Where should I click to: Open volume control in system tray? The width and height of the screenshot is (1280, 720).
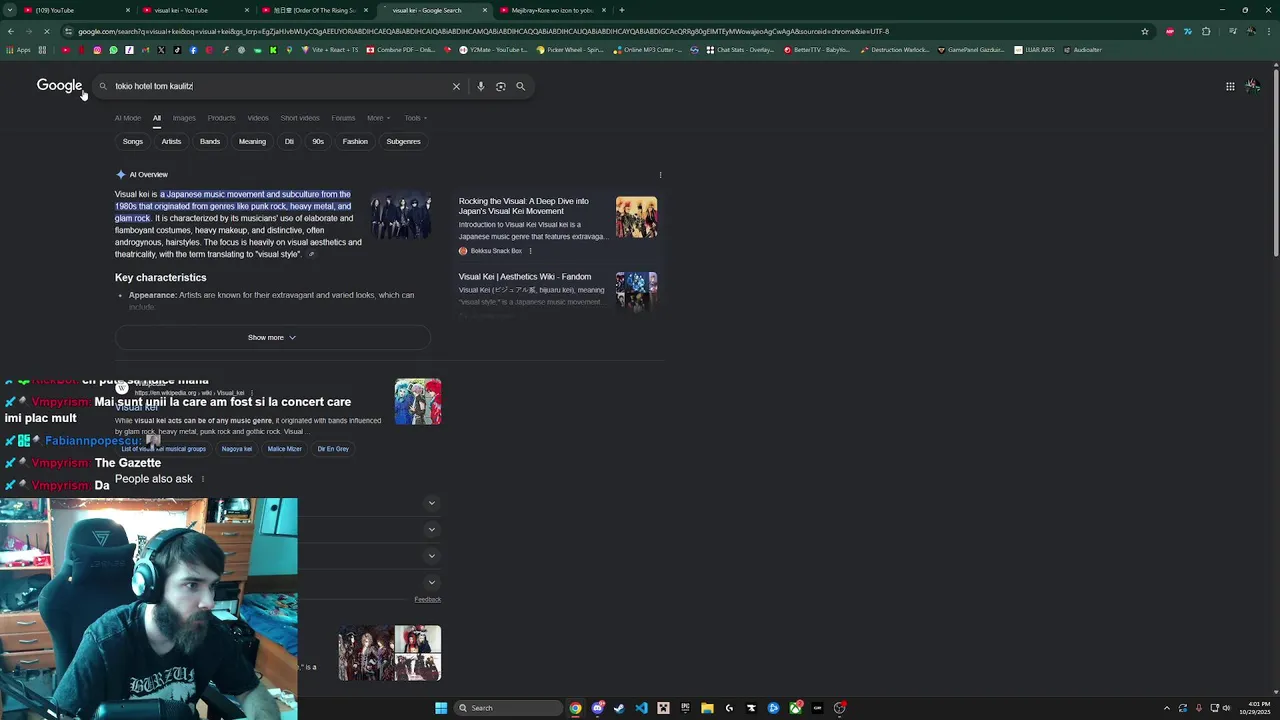[1227, 708]
